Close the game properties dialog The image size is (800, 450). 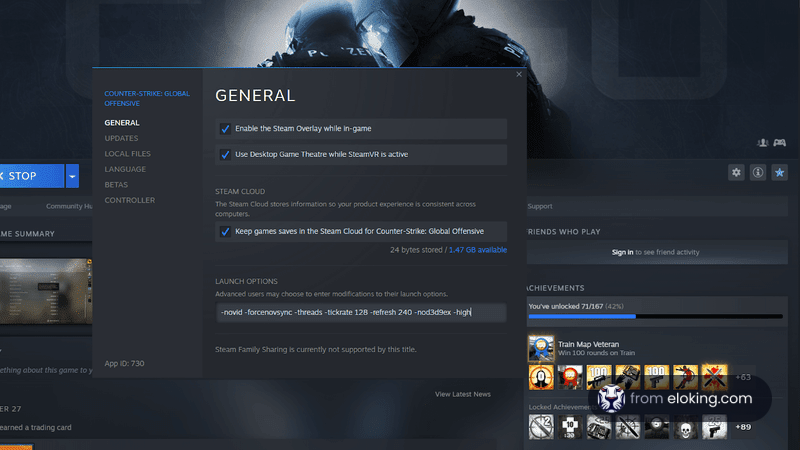[518, 74]
